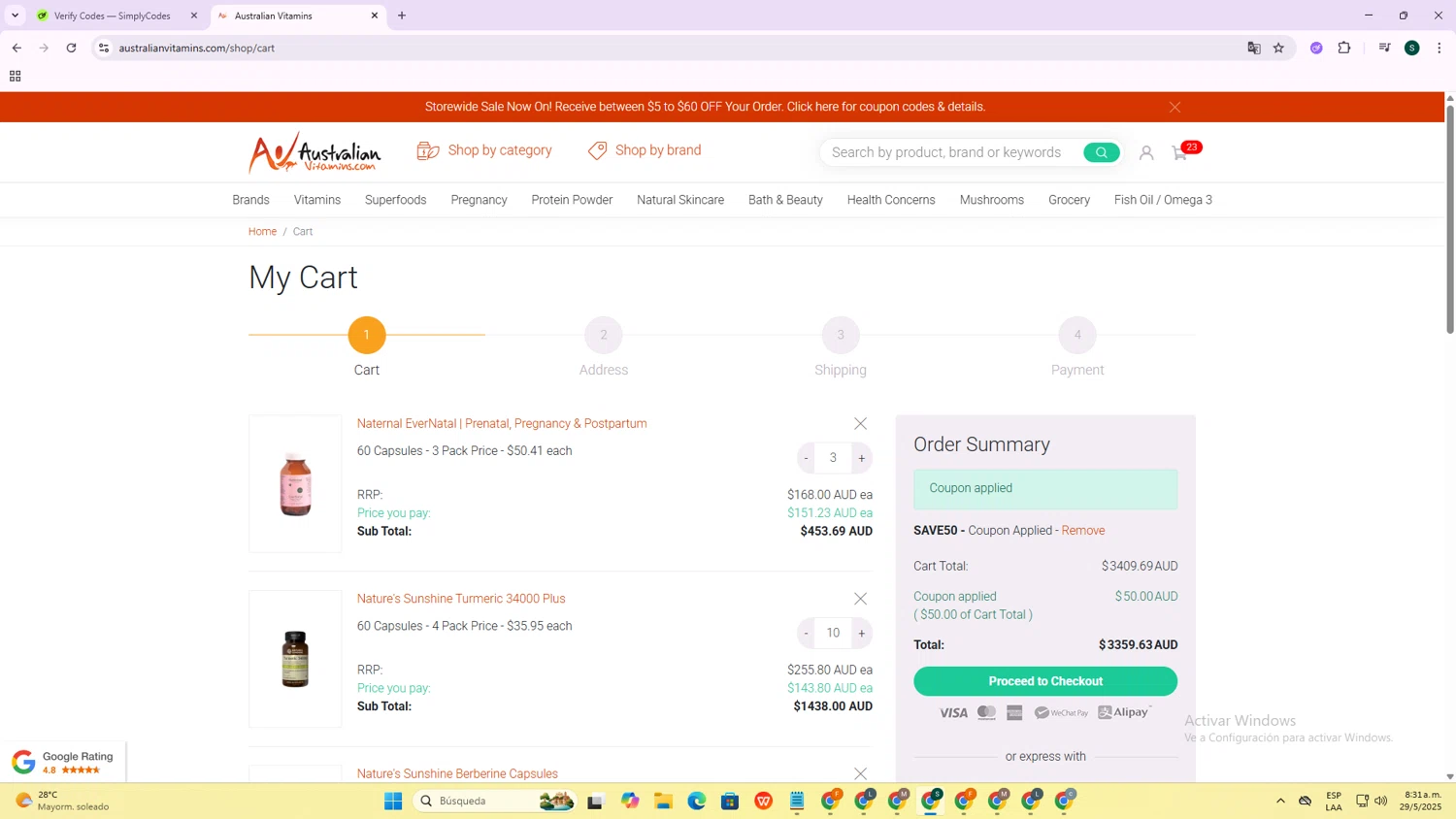Screen dimensions: 1456x819
Task: Close the Australian Vitamins browser tab
Action: coord(375,16)
